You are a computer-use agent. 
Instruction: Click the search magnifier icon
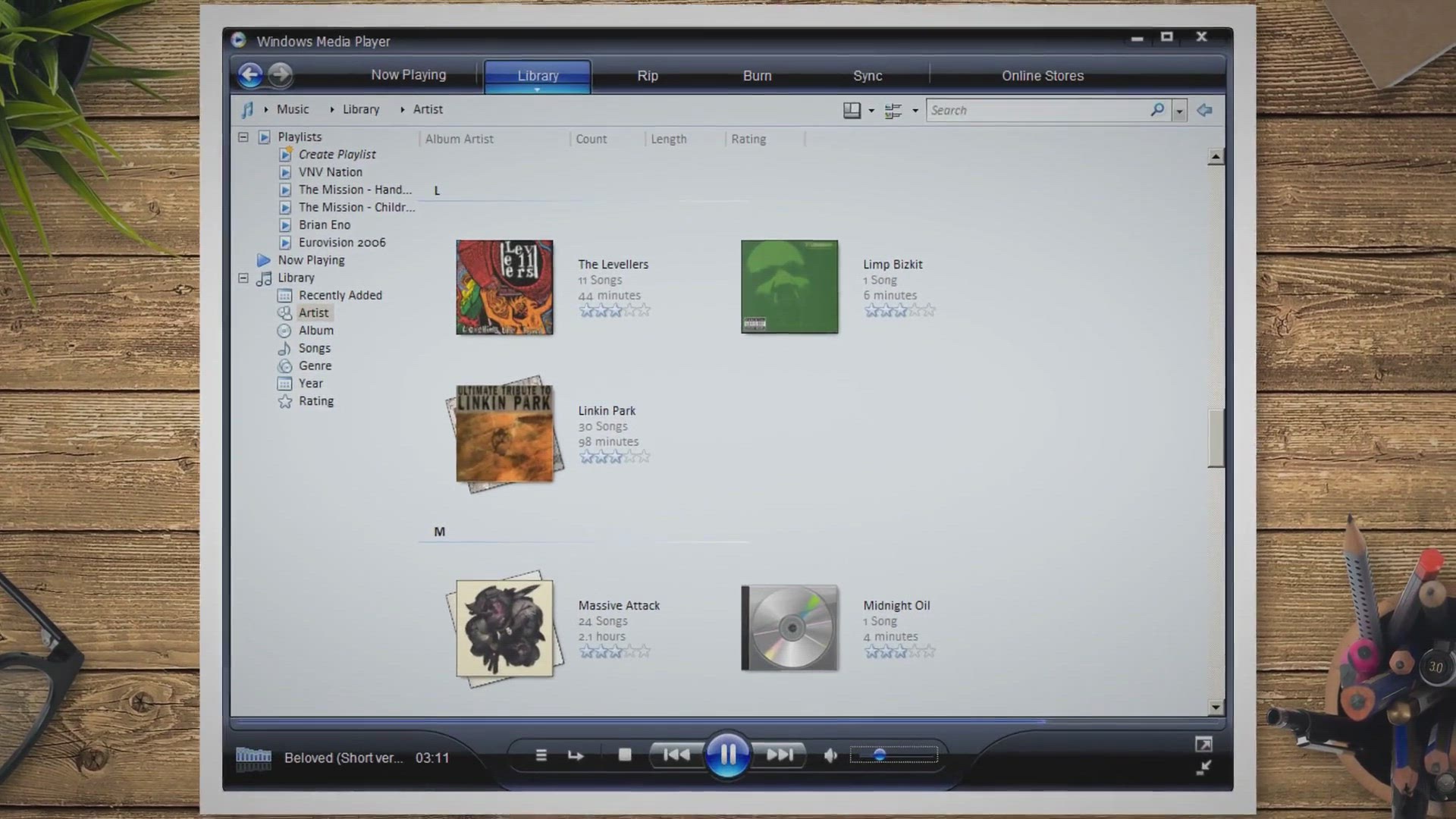tap(1157, 110)
